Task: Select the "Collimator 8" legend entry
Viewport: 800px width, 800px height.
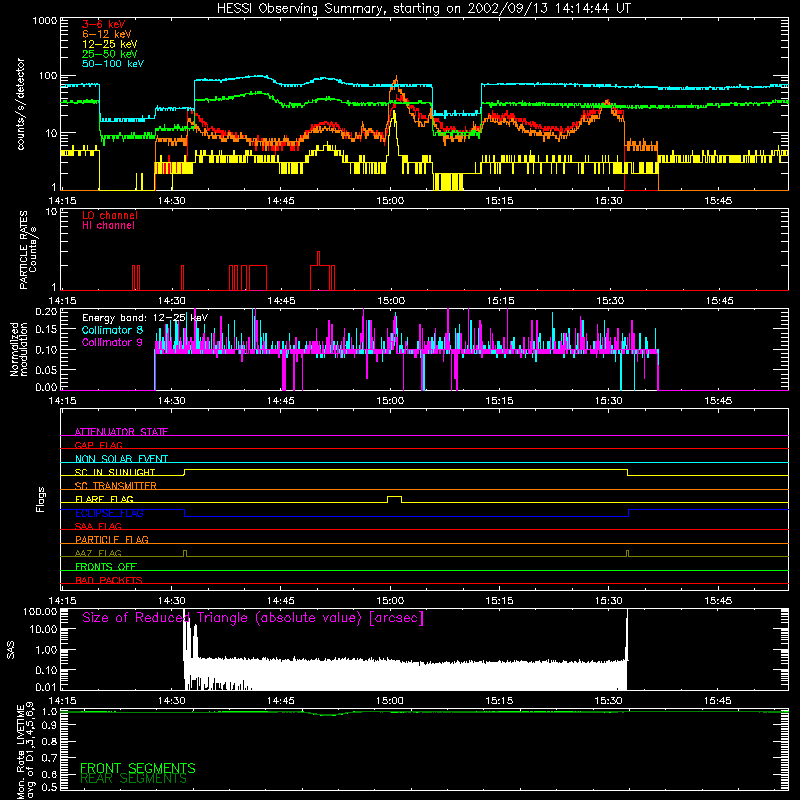Action: (112, 330)
